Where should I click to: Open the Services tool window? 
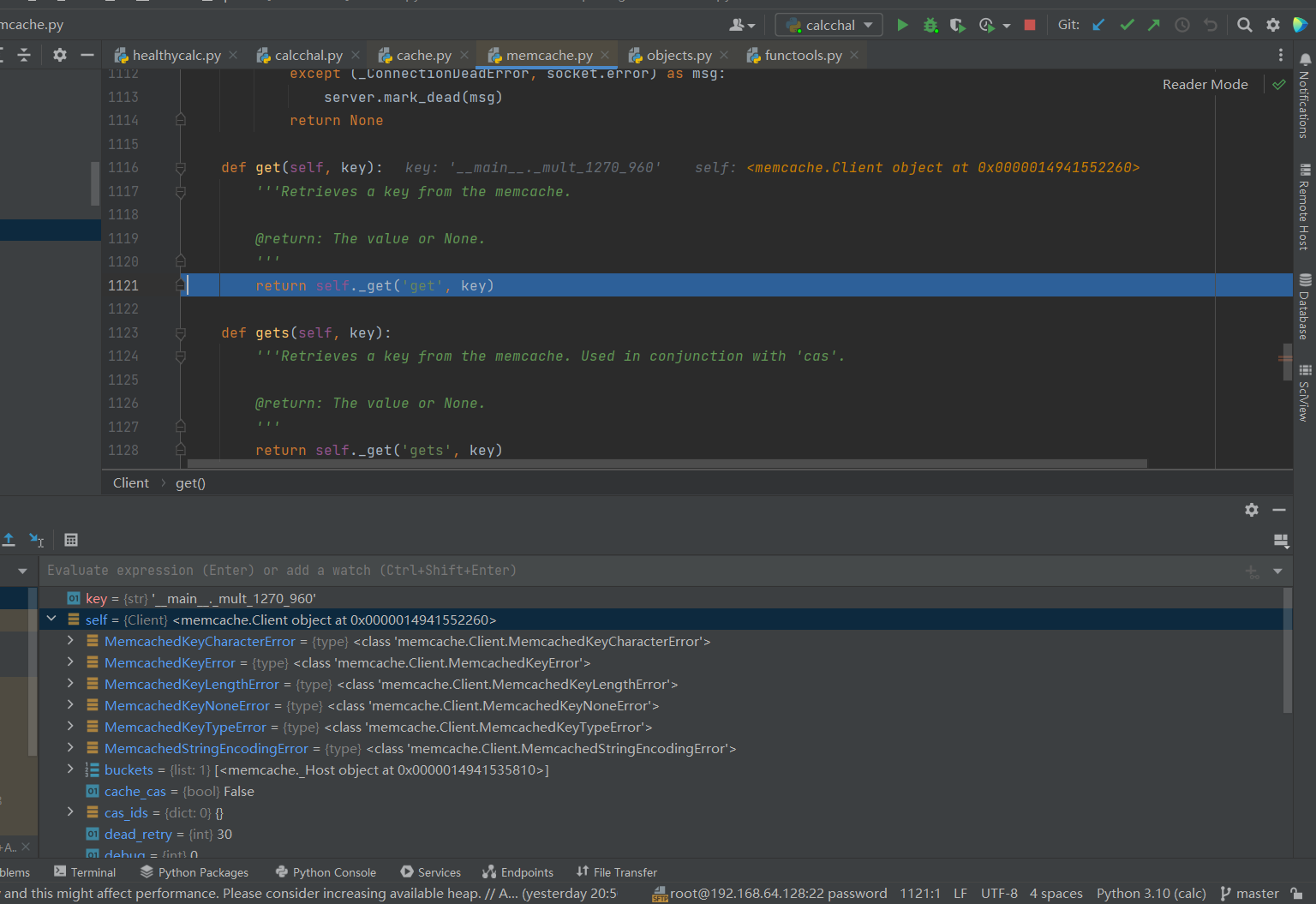click(430, 872)
